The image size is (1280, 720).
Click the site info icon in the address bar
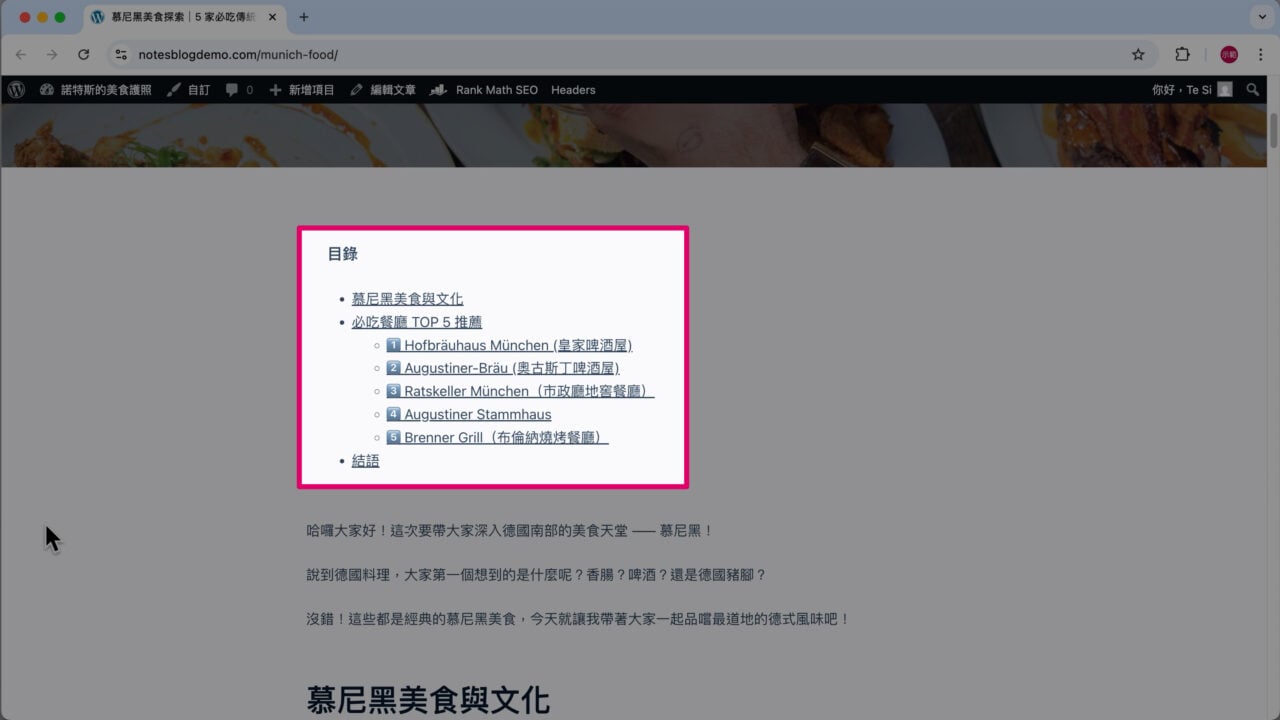[x=120, y=54]
